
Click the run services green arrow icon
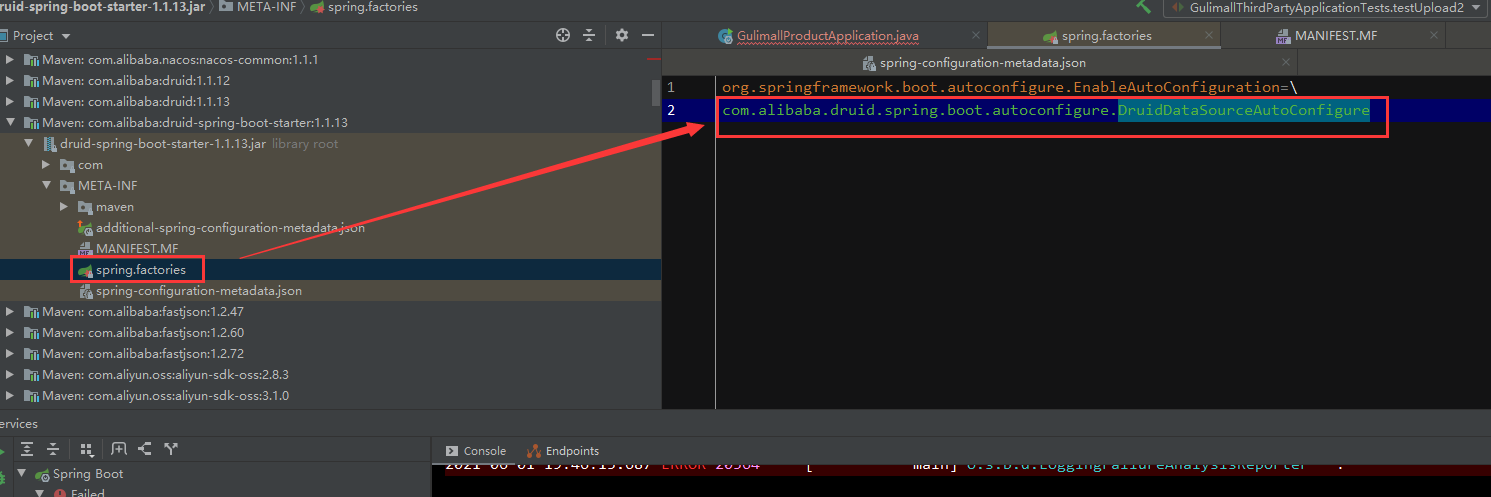coord(3,450)
